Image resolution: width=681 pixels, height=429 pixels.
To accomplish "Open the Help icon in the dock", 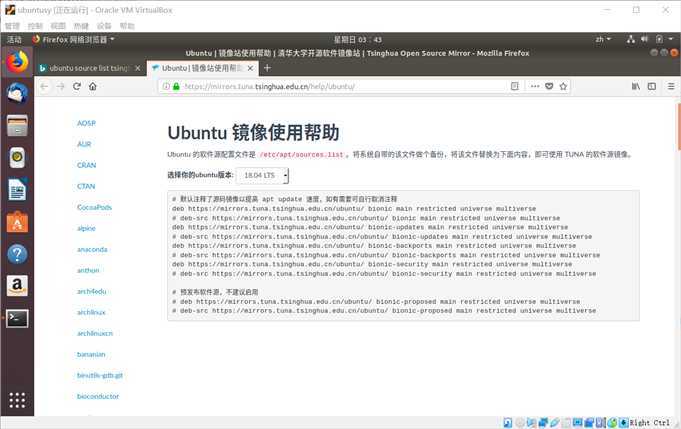I will (17, 254).
